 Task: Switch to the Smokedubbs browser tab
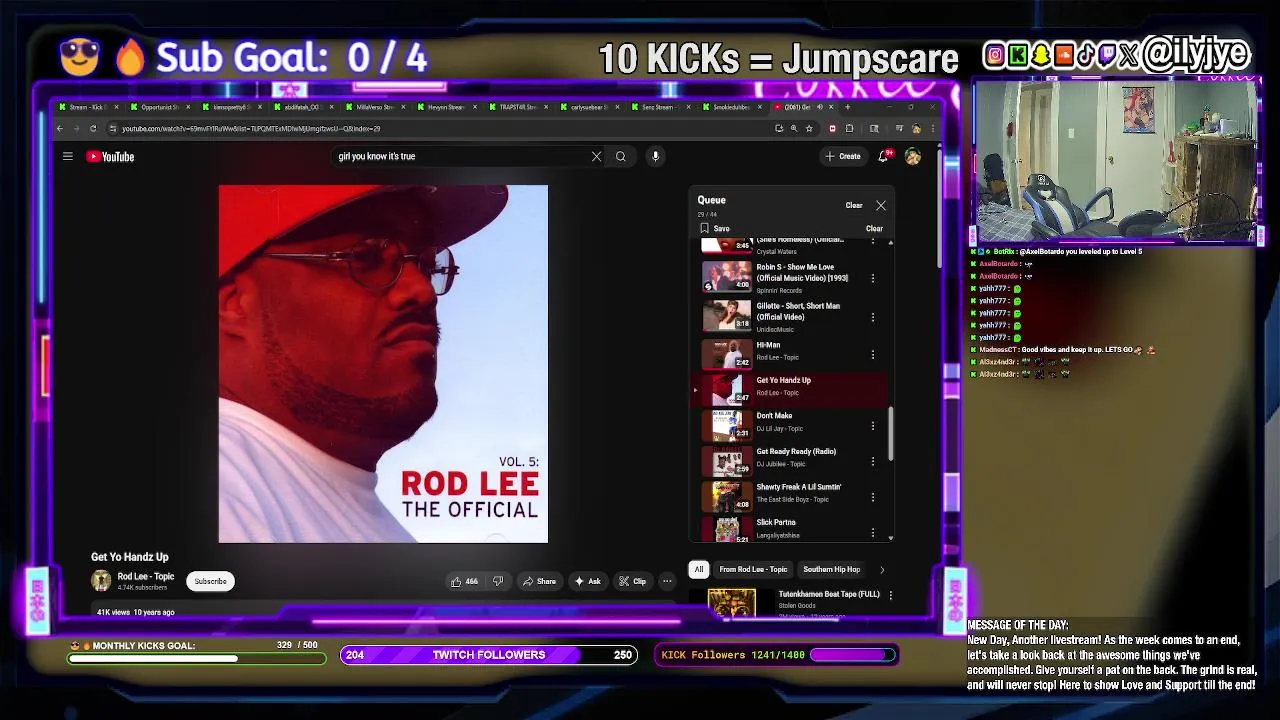(732, 107)
